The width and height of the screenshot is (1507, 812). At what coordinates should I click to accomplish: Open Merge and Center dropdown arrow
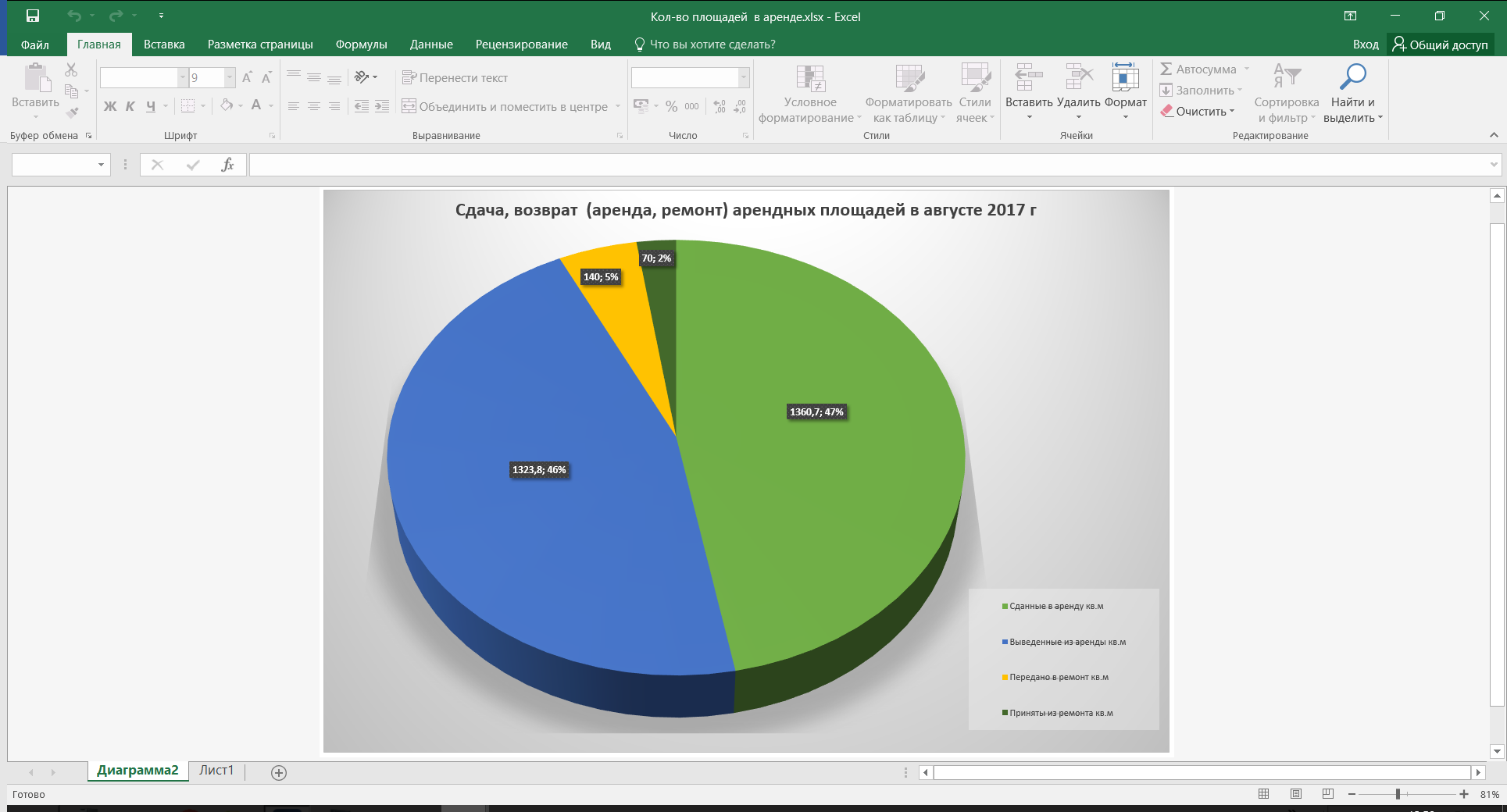coord(618,106)
